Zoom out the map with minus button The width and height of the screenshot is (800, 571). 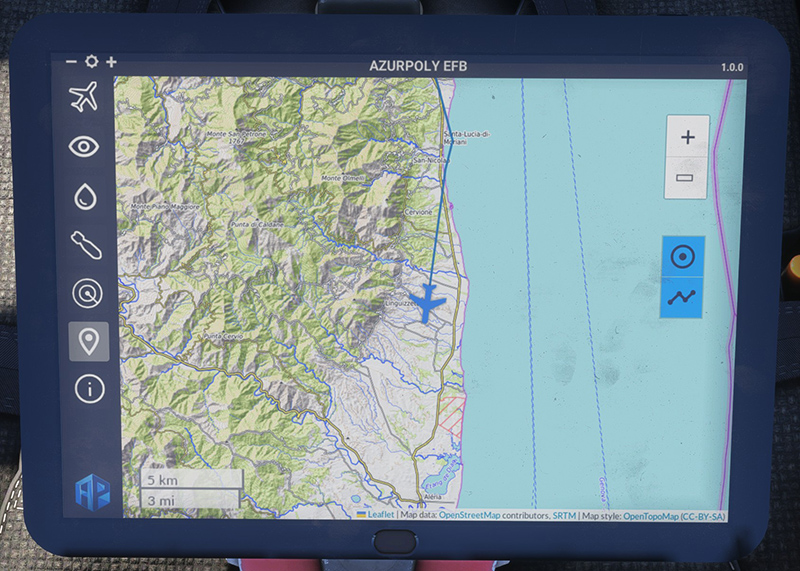click(685, 178)
